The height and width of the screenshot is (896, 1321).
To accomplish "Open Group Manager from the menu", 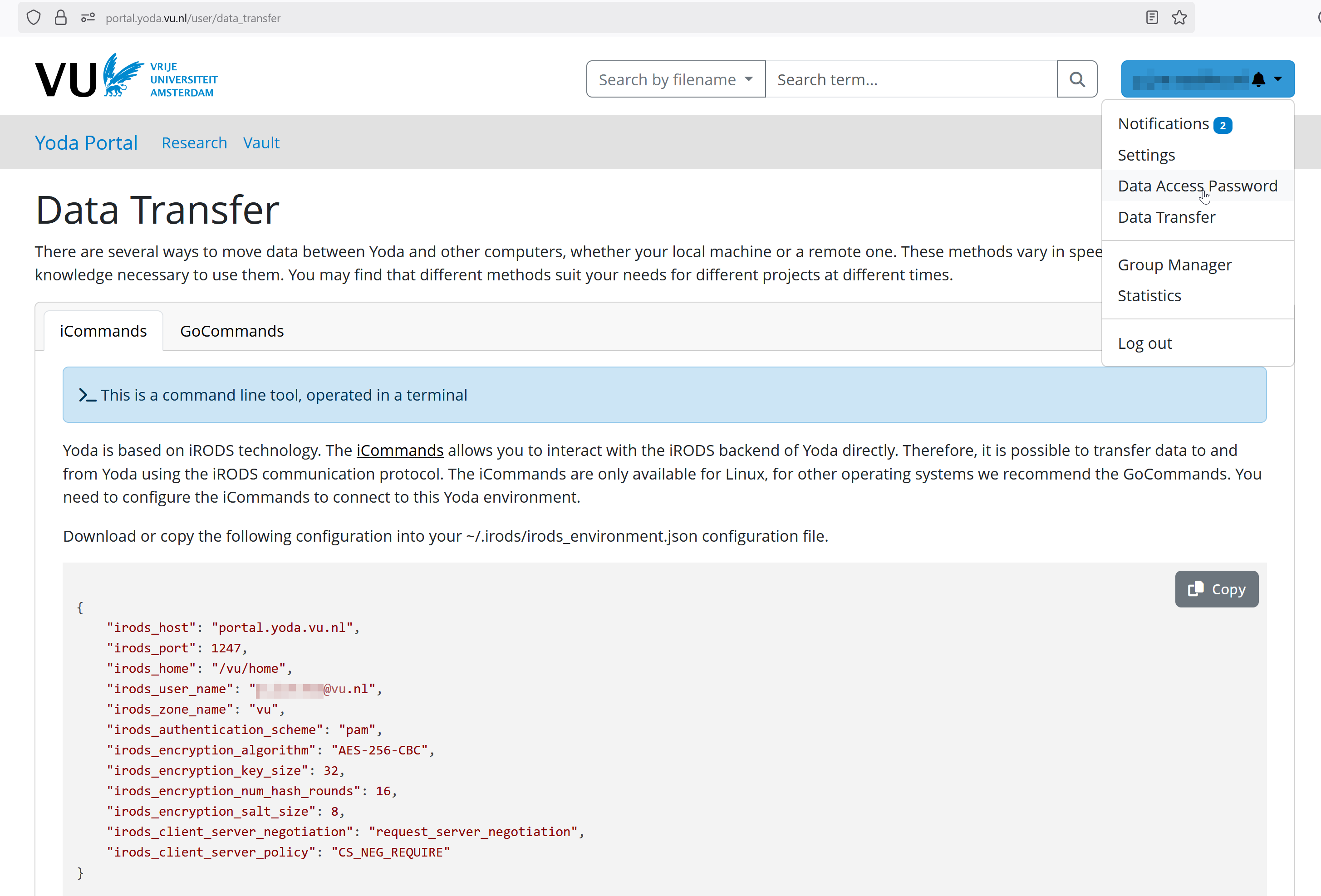I will point(1174,265).
